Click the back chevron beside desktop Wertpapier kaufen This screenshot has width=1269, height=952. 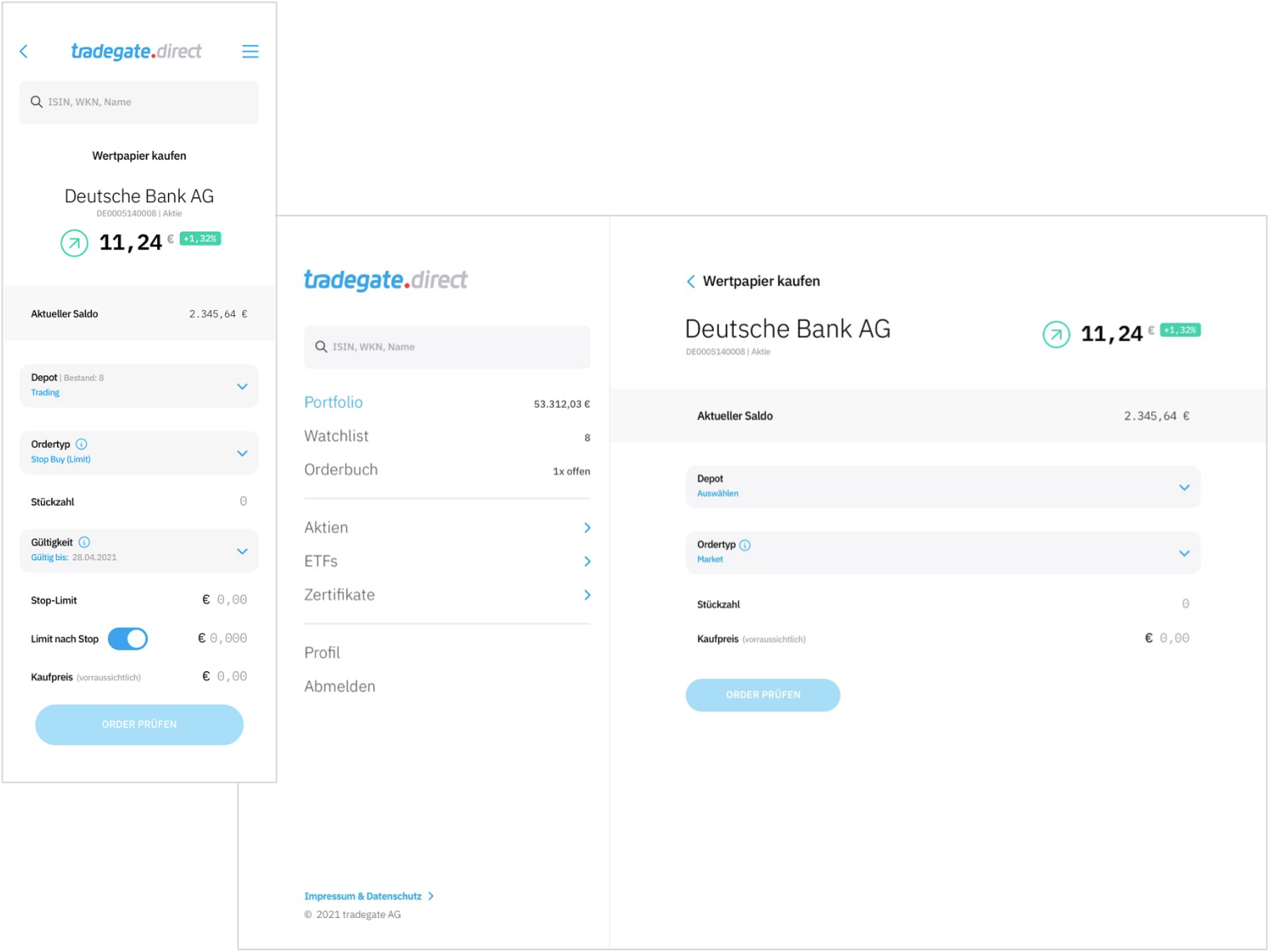pyautogui.click(x=691, y=282)
